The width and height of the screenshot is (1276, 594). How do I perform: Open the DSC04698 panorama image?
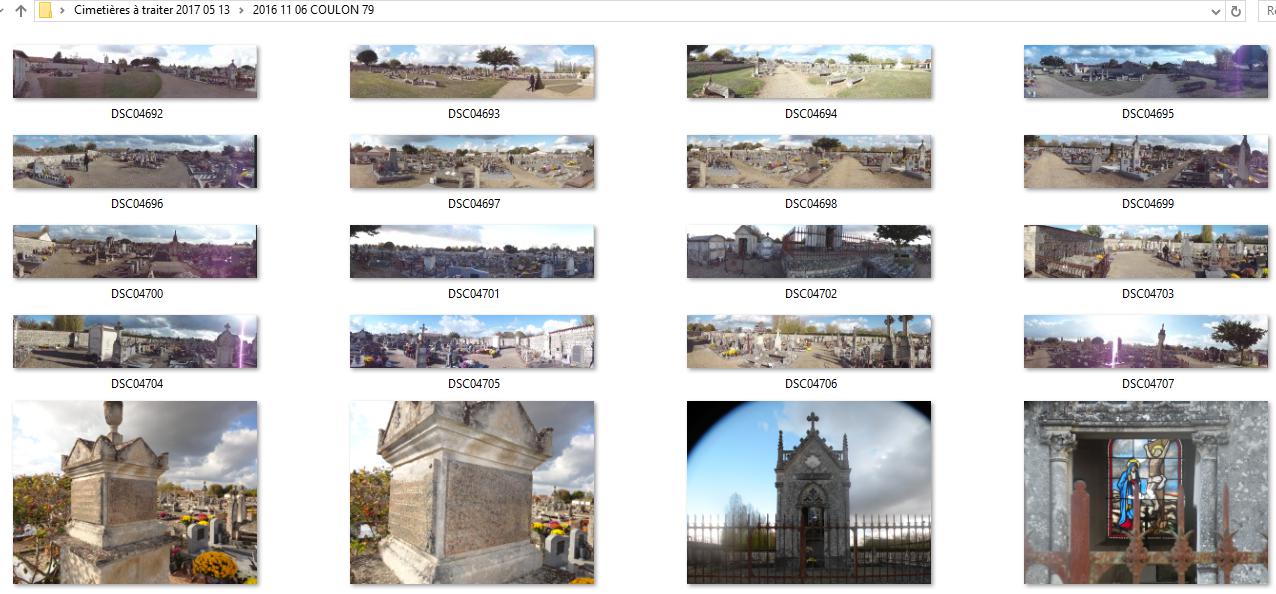pyautogui.click(x=809, y=161)
